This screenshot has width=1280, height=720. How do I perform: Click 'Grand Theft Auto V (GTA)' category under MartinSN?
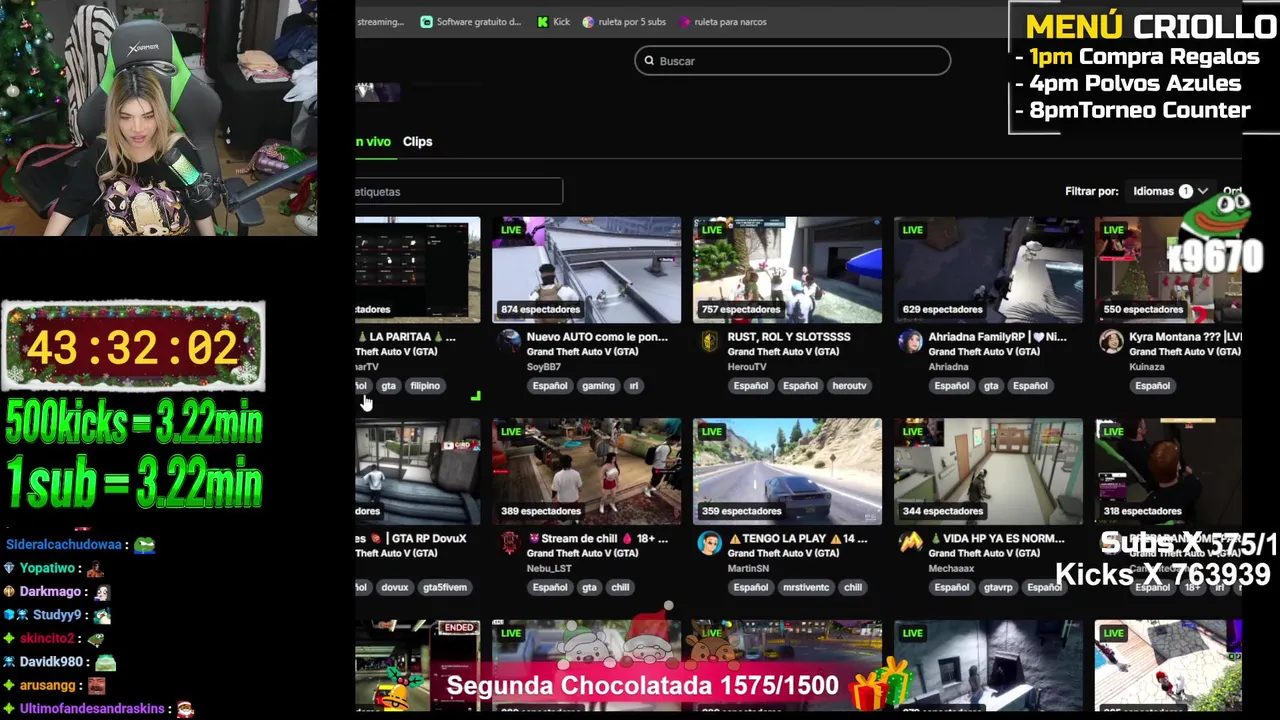pyautogui.click(x=783, y=554)
